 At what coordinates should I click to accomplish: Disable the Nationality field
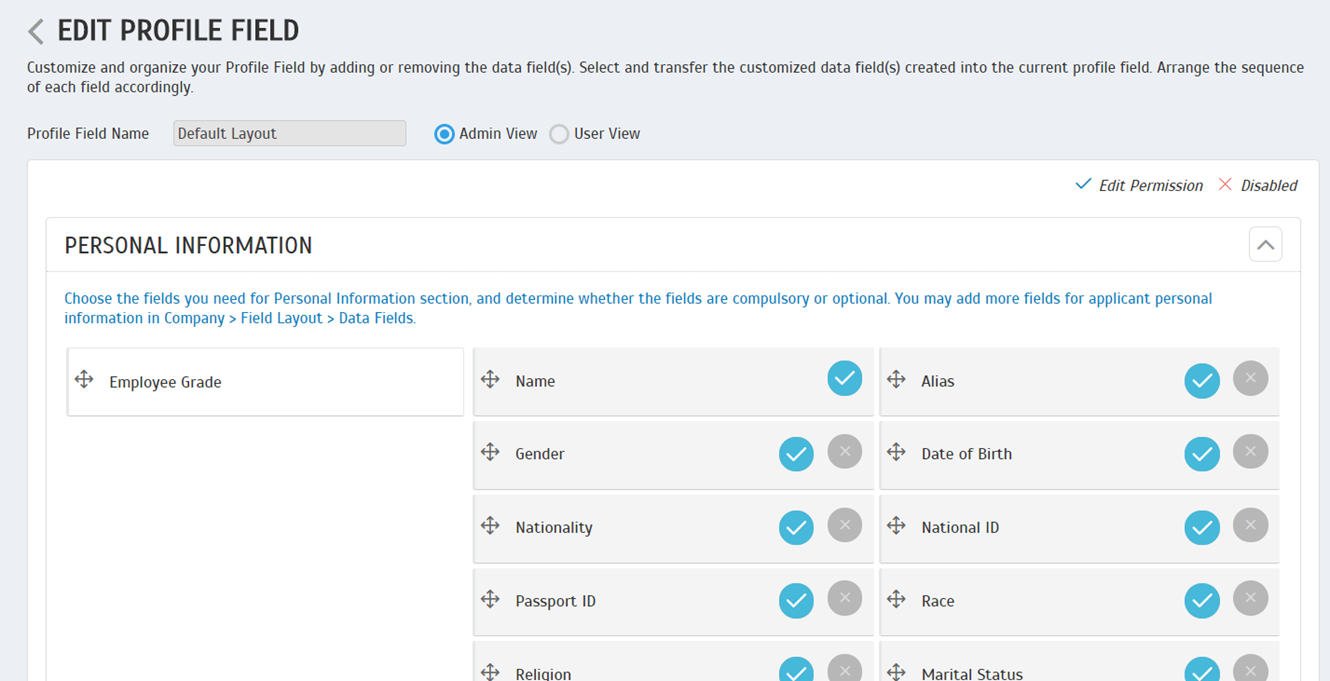pyautogui.click(x=844, y=525)
